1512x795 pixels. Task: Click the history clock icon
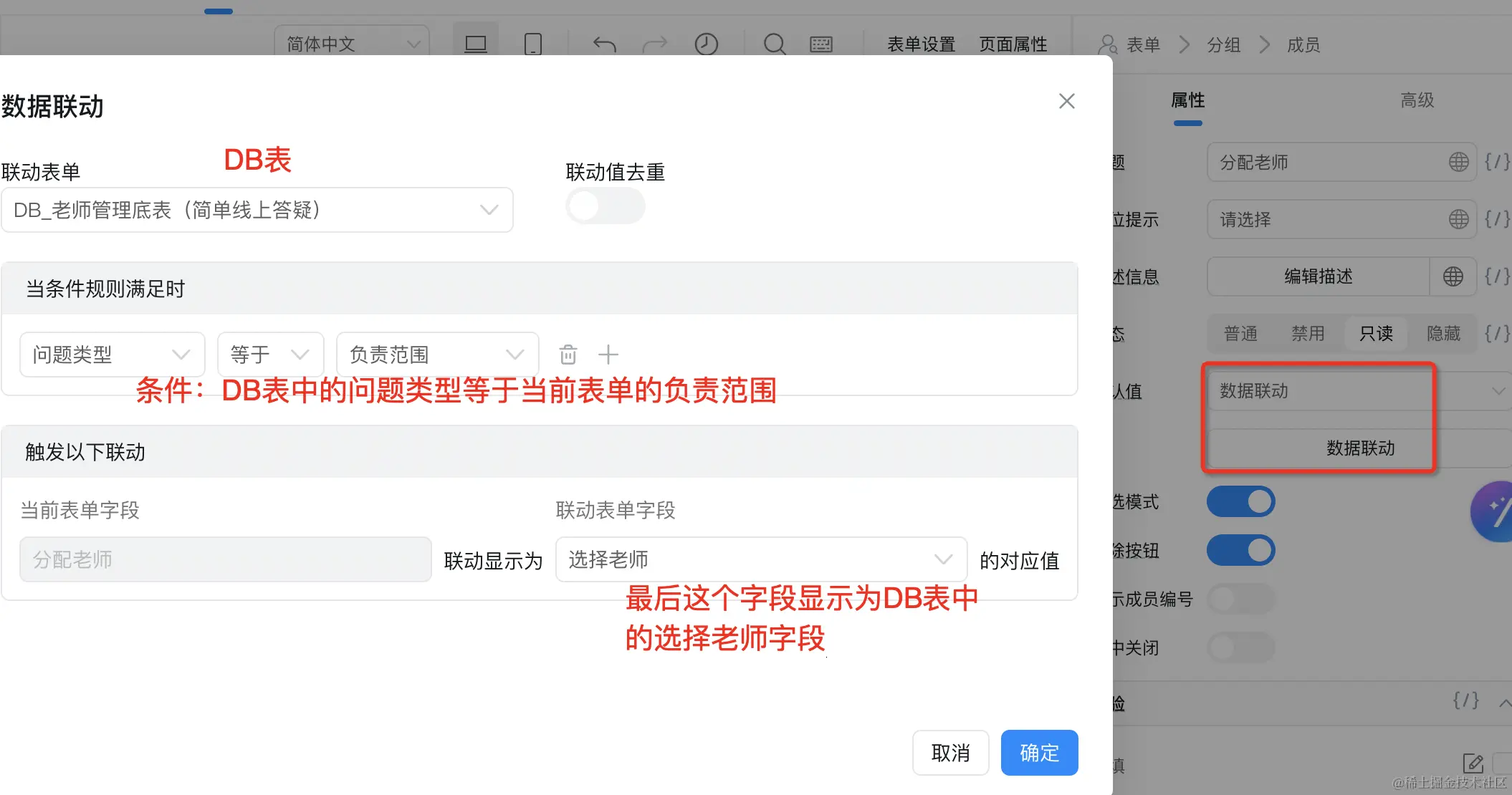(x=706, y=44)
